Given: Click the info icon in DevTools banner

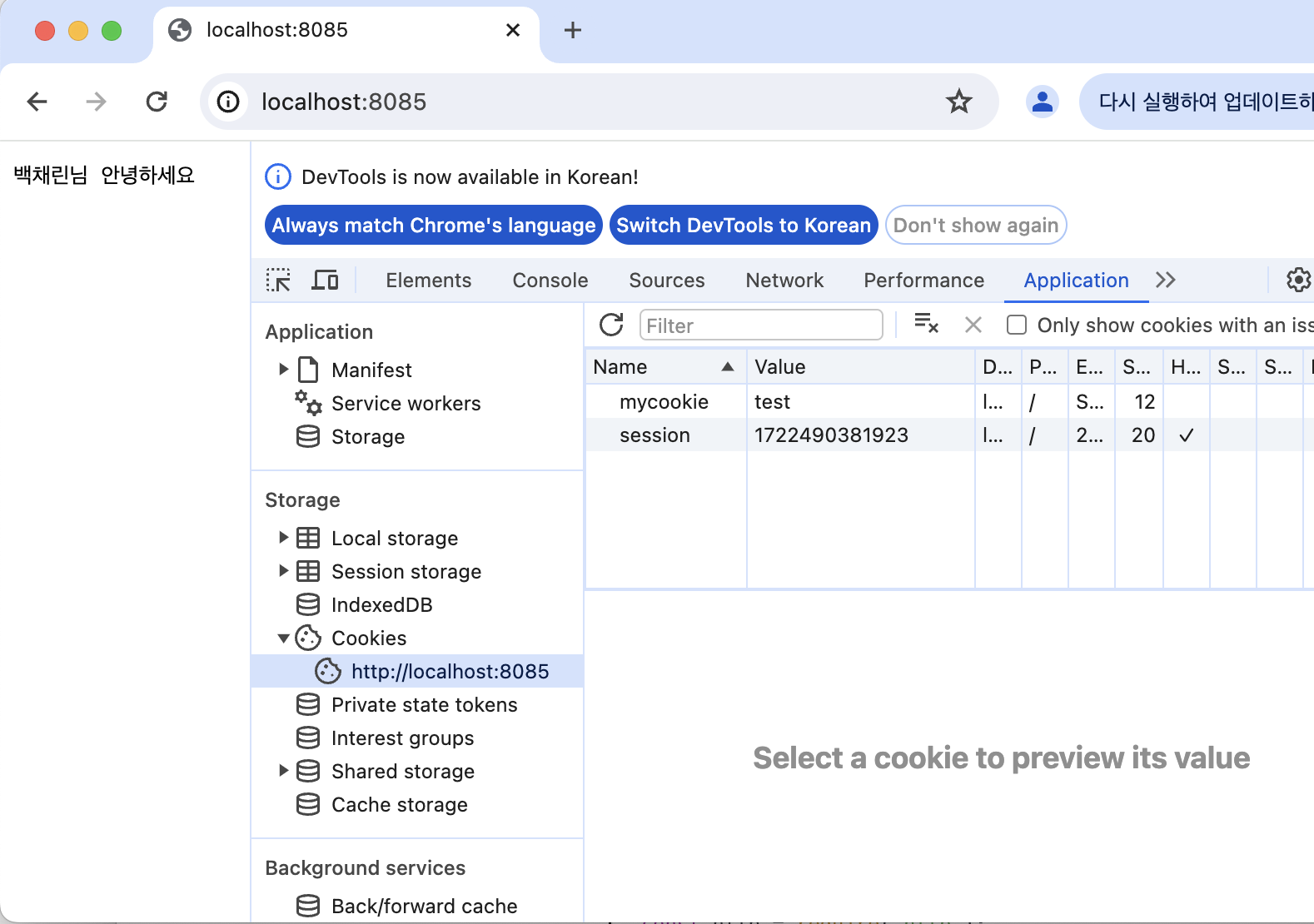Looking at the screenshot, I should point(278,176).
